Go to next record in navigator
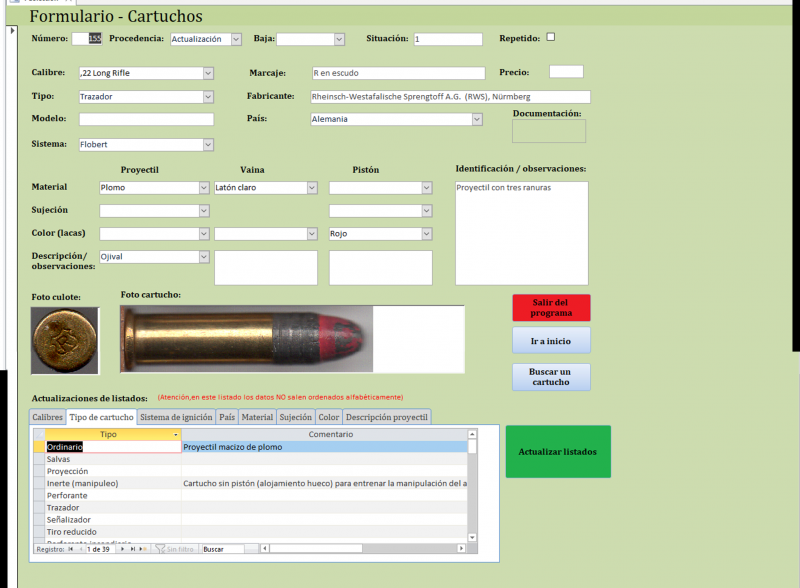 point(122,549)
